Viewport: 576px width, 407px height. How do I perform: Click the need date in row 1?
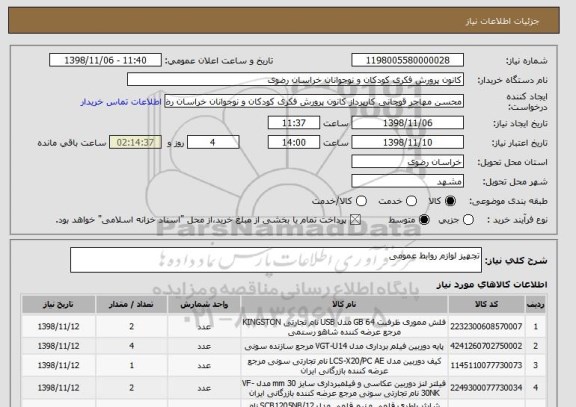(58, 327)
